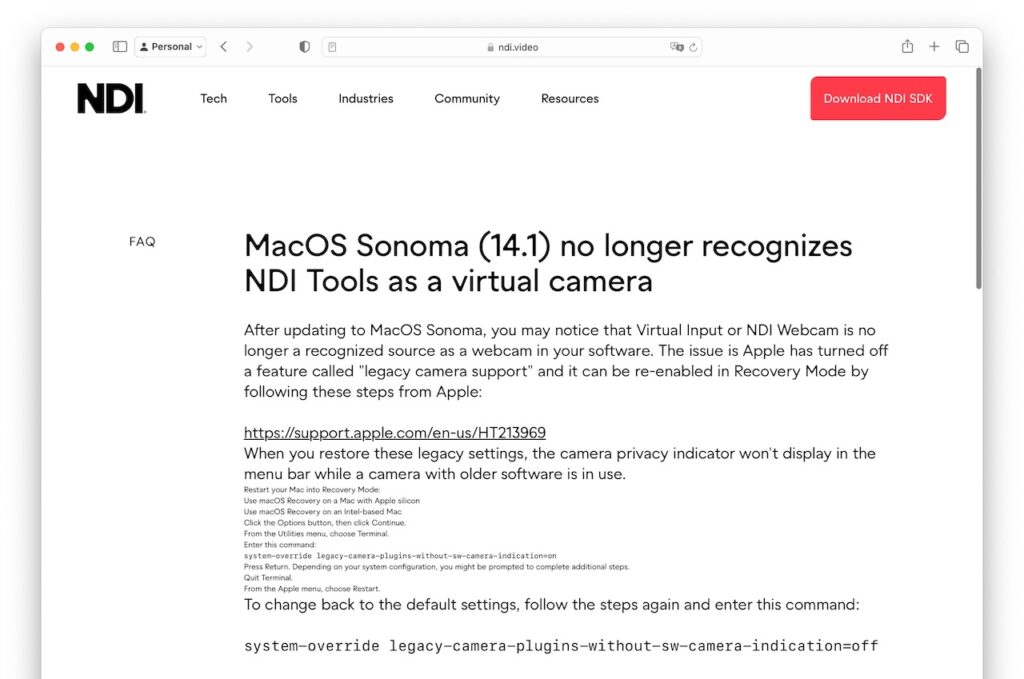
Task: Open the privacy report shield icon
Action: tap(304, 46)
